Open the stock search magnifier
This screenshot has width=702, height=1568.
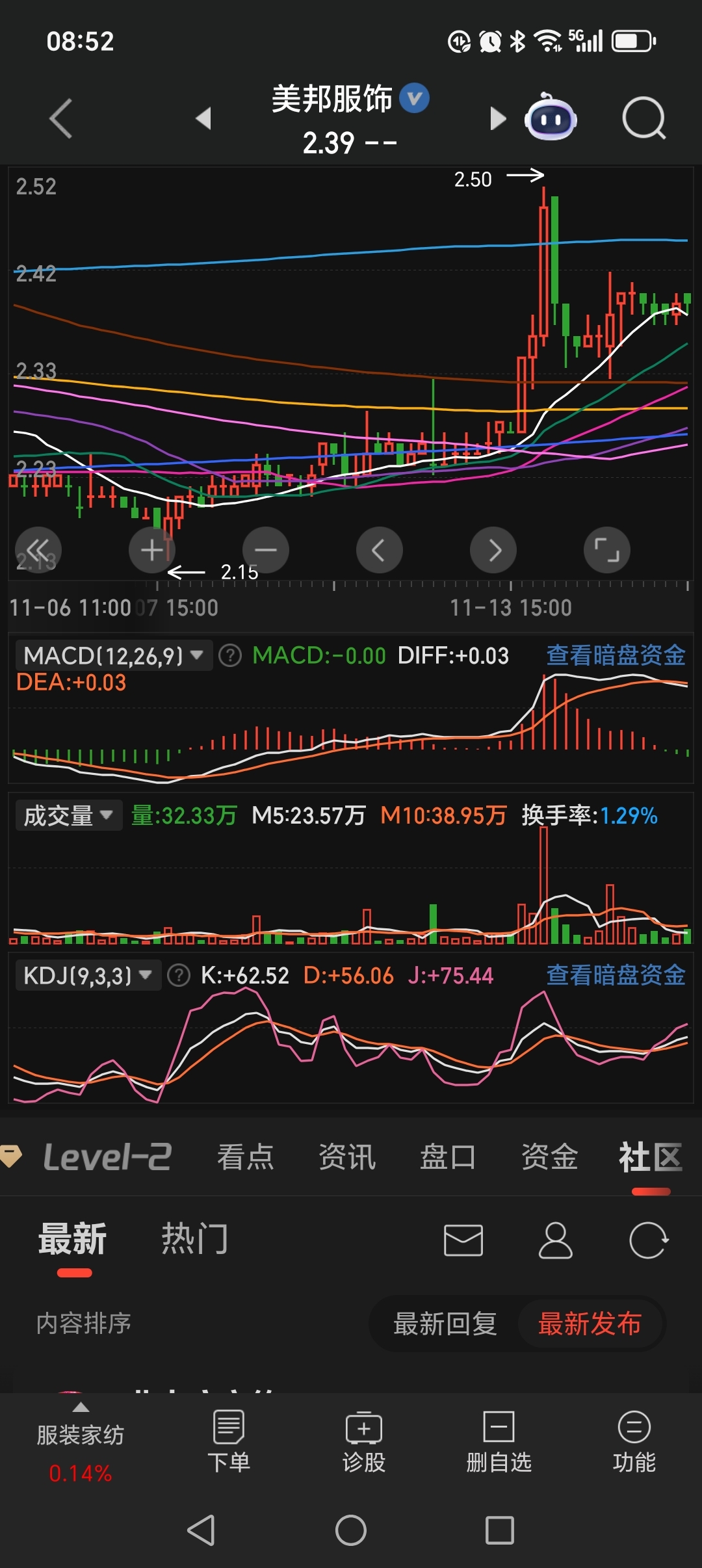pos(644,118)
